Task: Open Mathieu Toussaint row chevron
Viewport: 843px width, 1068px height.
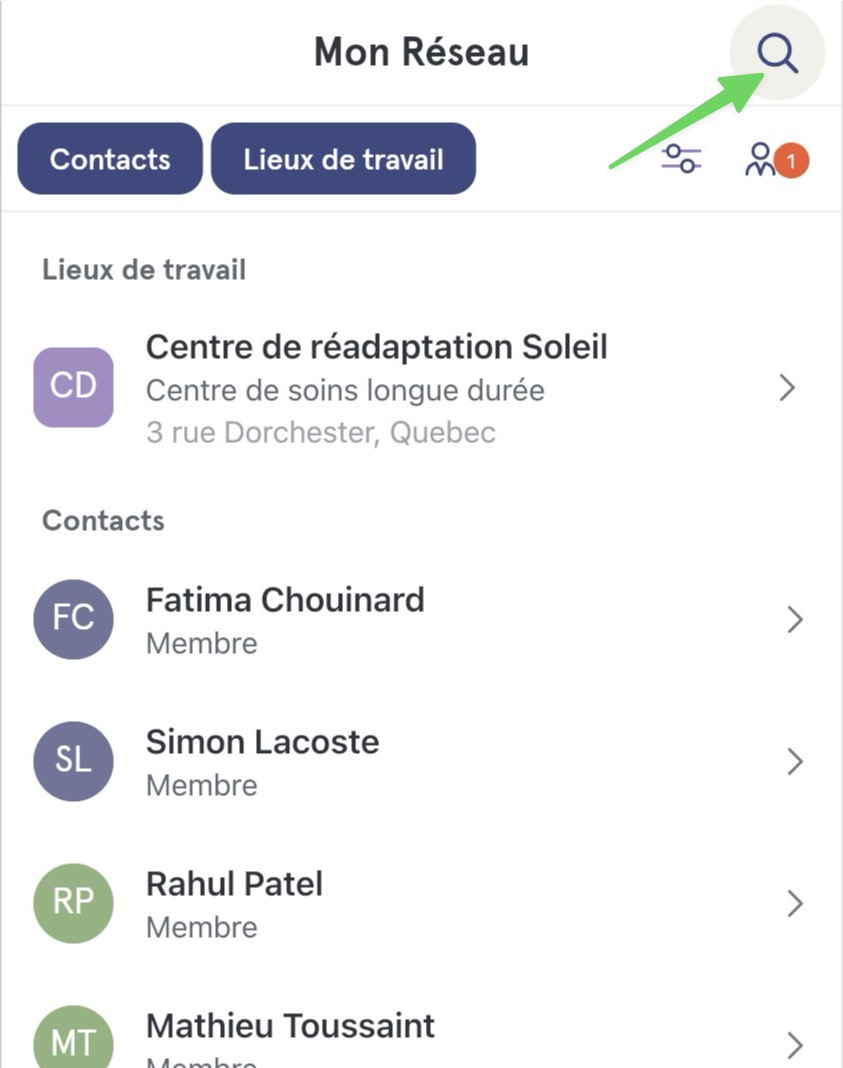Action: [x=795, y=1045]
